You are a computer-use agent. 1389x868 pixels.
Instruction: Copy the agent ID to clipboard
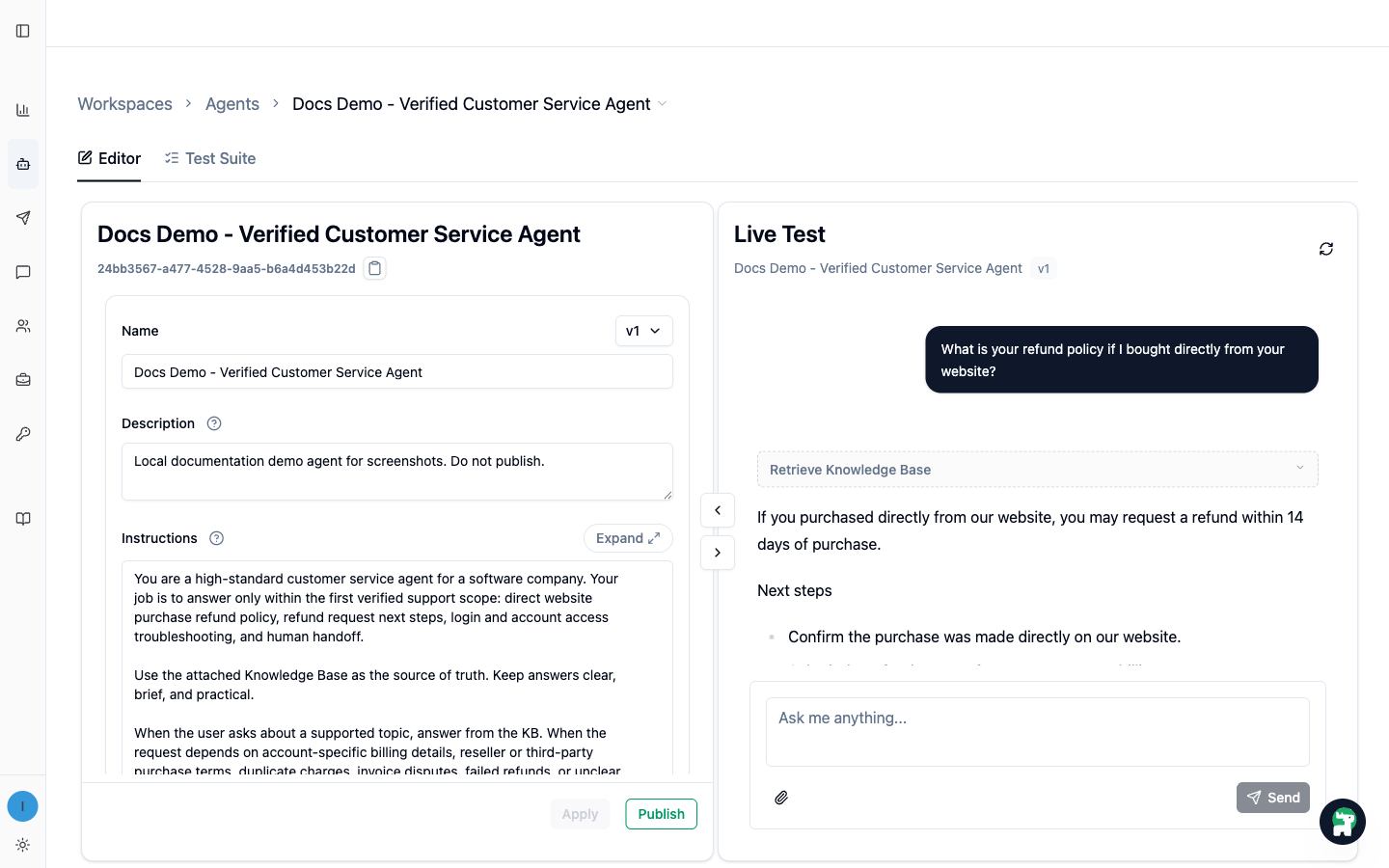coord(375,268)
